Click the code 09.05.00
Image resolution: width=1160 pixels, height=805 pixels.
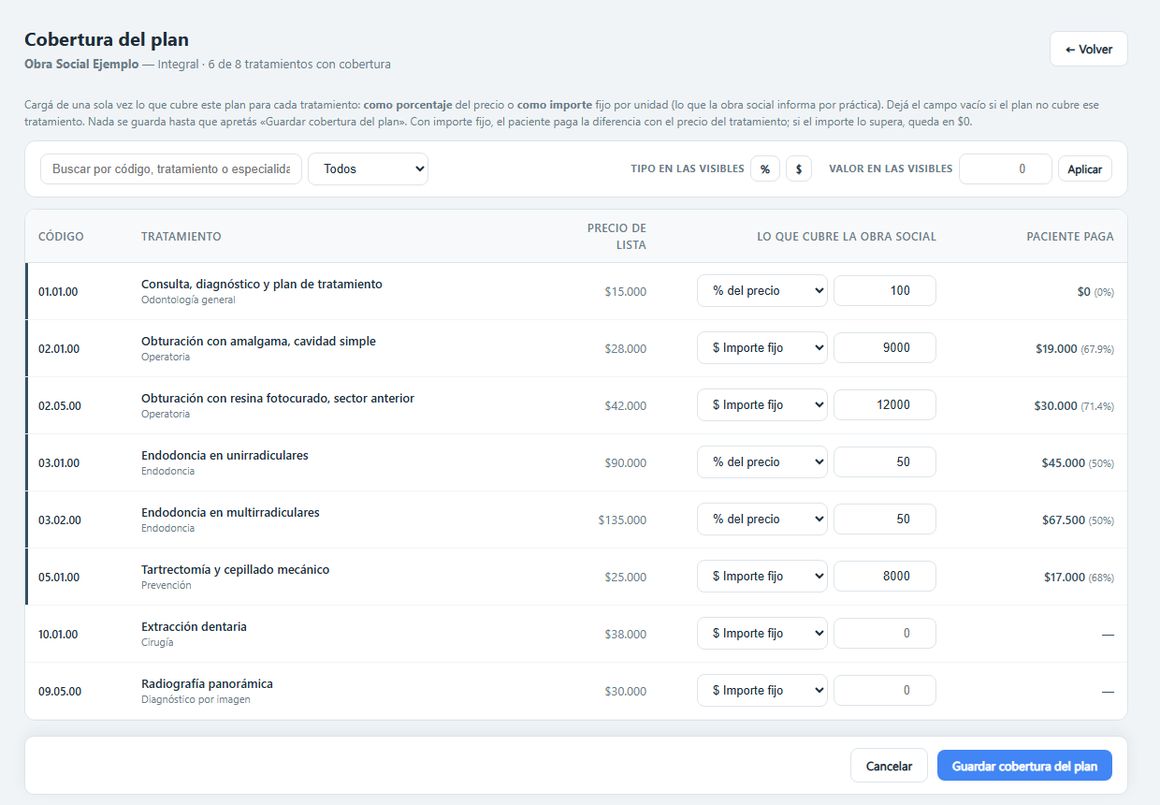pyautogui.click(x=60, y=692)
